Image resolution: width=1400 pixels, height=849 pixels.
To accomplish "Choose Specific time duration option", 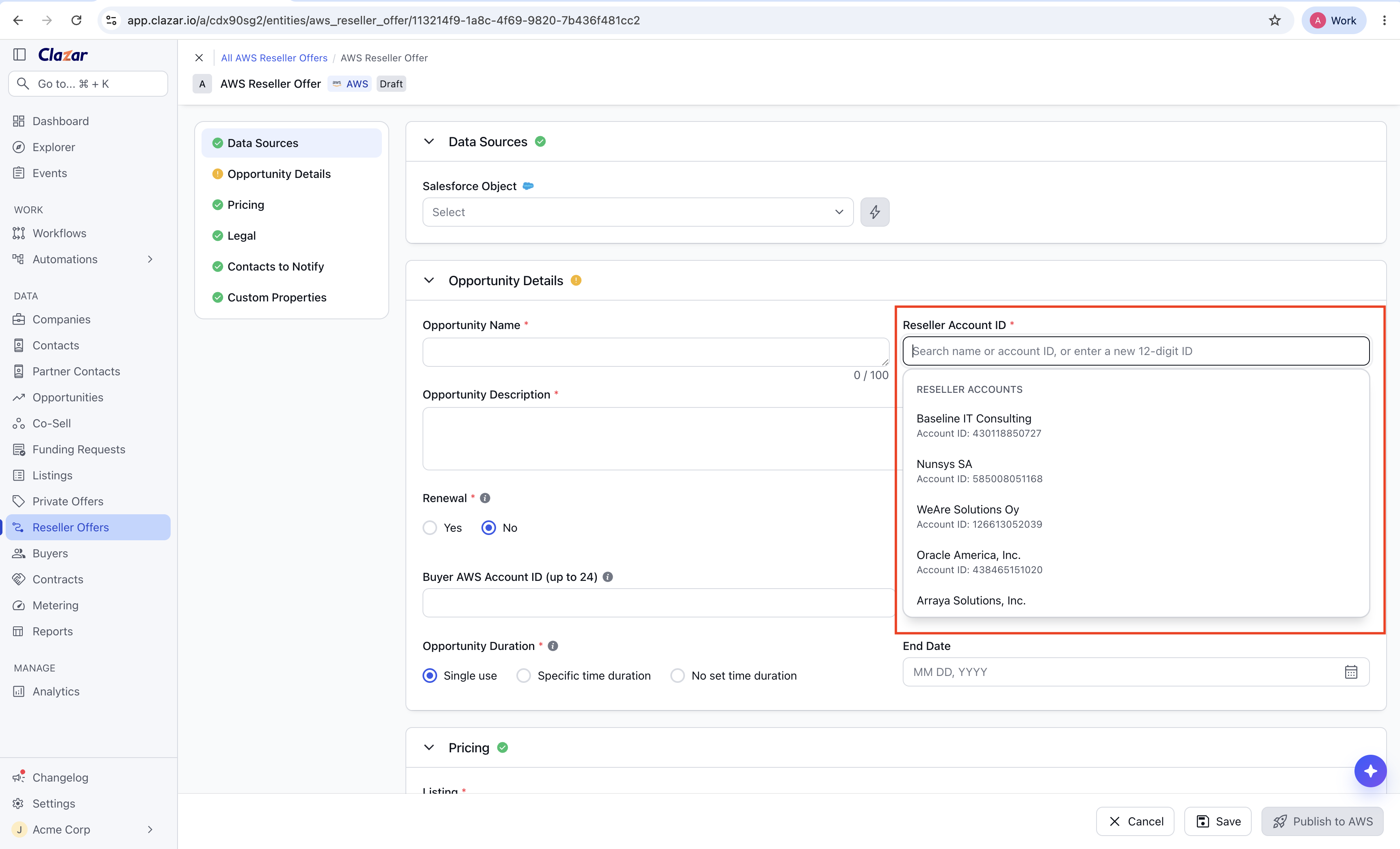I will 524,676.
